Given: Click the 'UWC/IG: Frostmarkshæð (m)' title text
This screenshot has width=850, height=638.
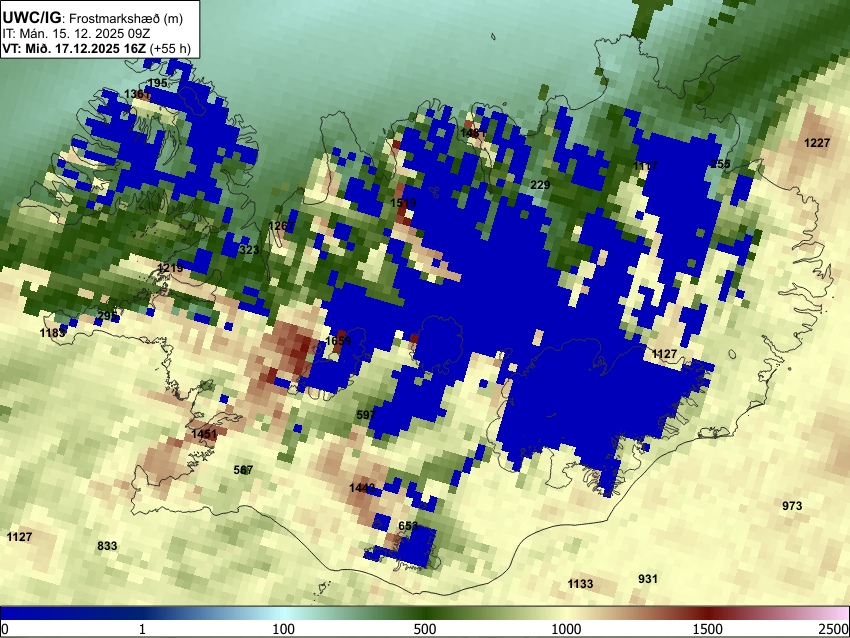Looking at the screenshot, I should tap(93, 18).
